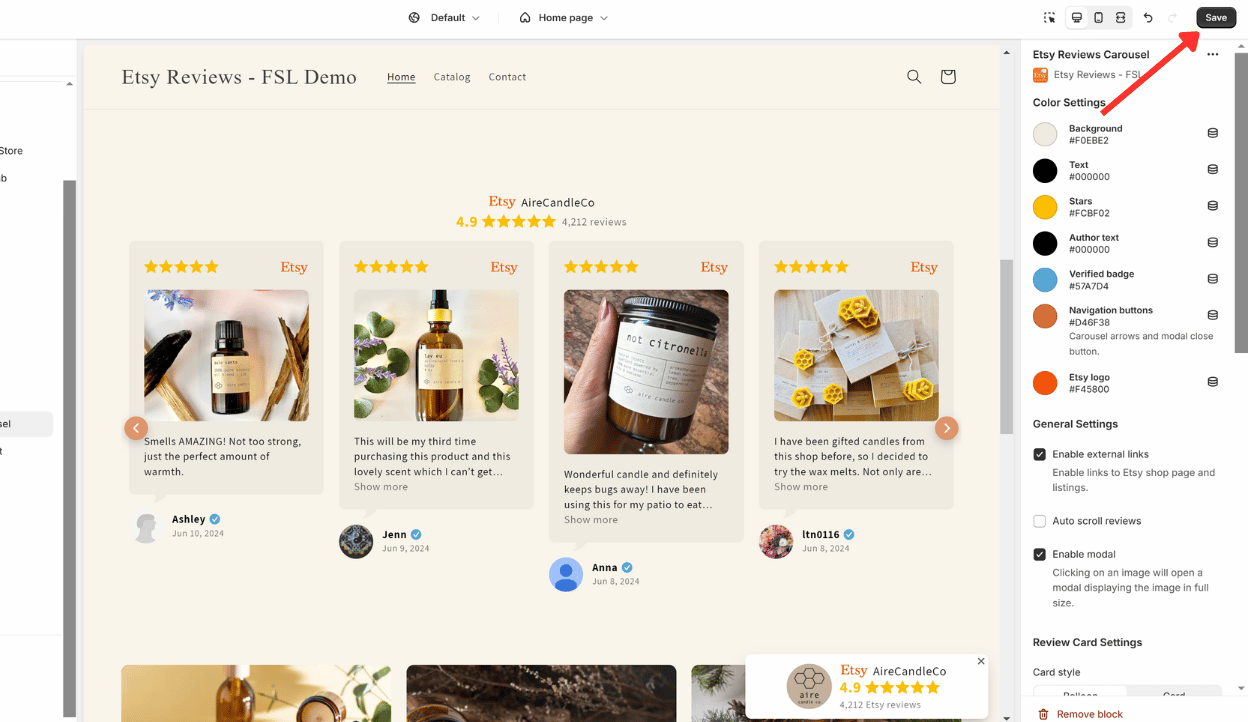
Task: Disable the Enable external links checkbox
Action: 1040,455
